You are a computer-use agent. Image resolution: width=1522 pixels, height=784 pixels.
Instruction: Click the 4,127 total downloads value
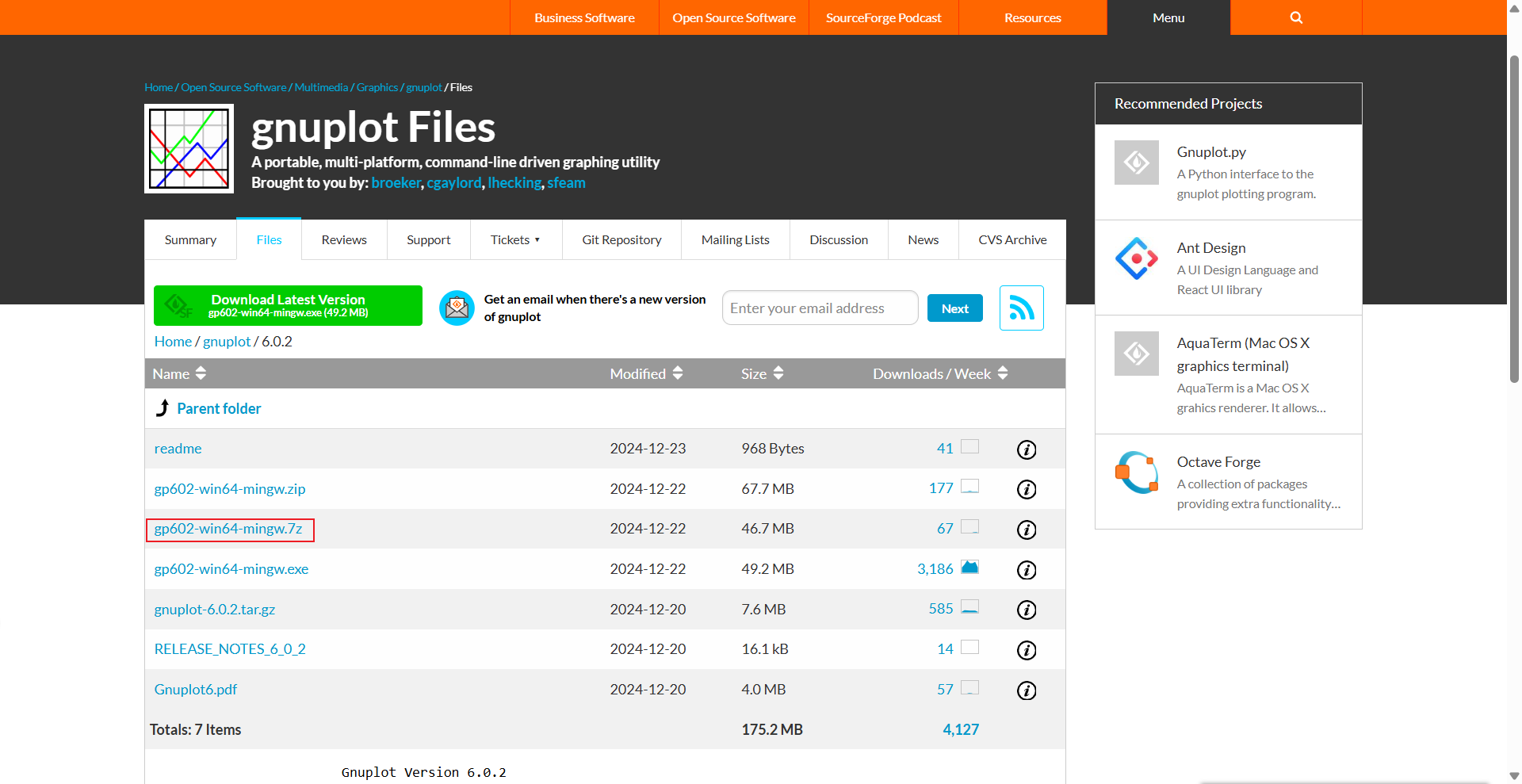point(961,729)
